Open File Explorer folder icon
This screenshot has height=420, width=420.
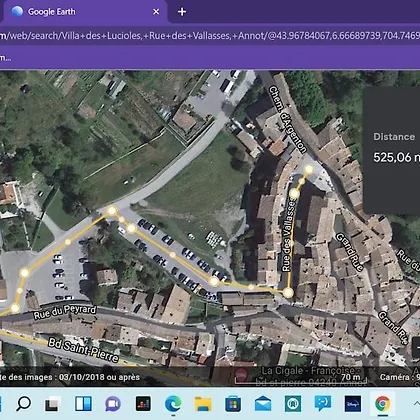click(203, 404)
